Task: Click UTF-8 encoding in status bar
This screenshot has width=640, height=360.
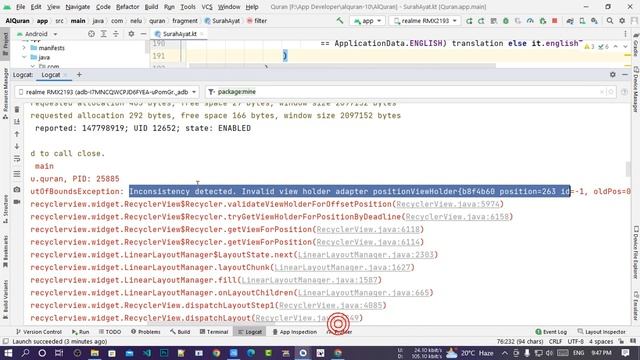Action: pyautogui.click(x=576, y=342)
